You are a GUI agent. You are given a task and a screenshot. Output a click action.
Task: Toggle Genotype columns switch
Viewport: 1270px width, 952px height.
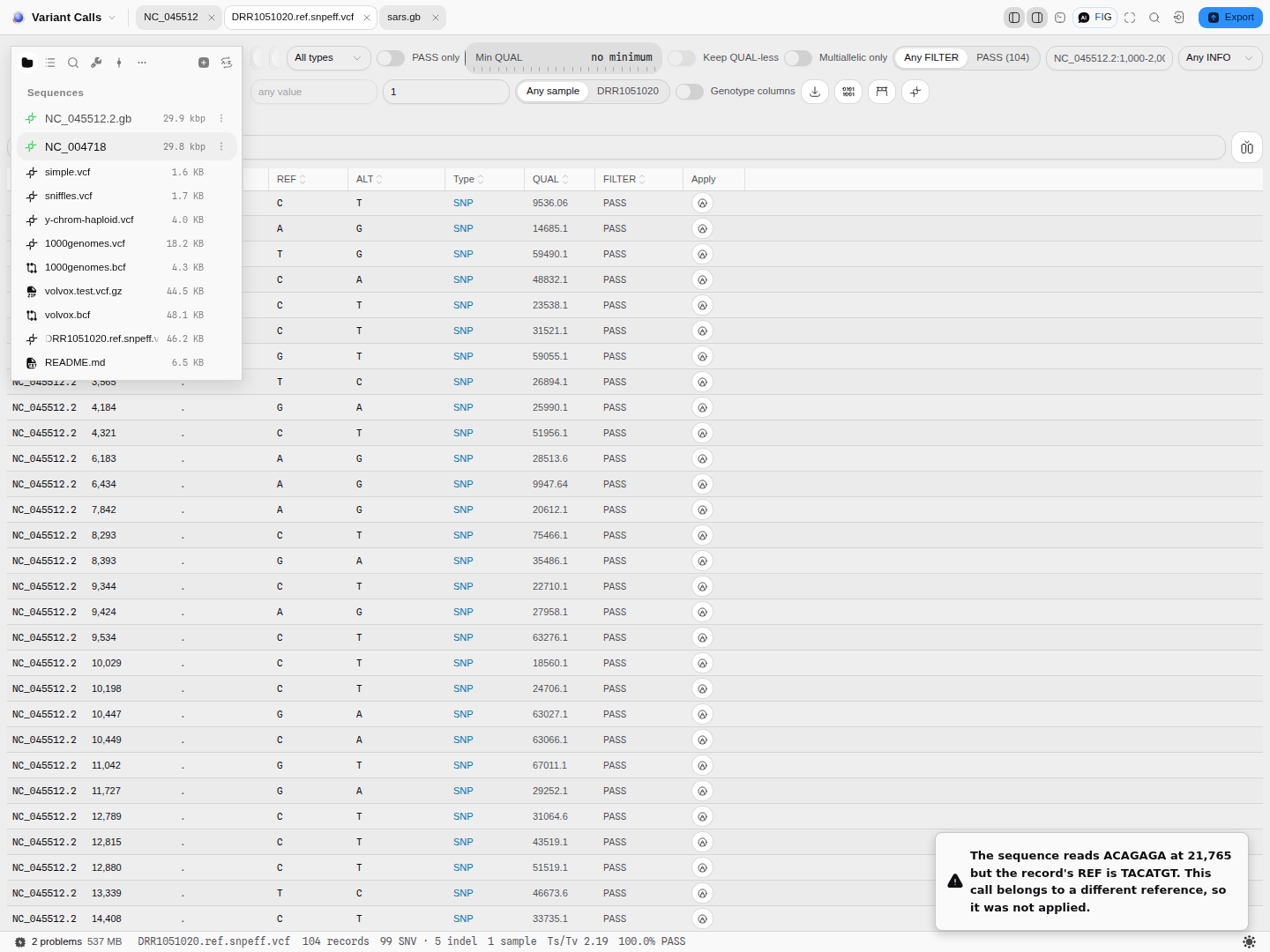click(x=690, y=92)
